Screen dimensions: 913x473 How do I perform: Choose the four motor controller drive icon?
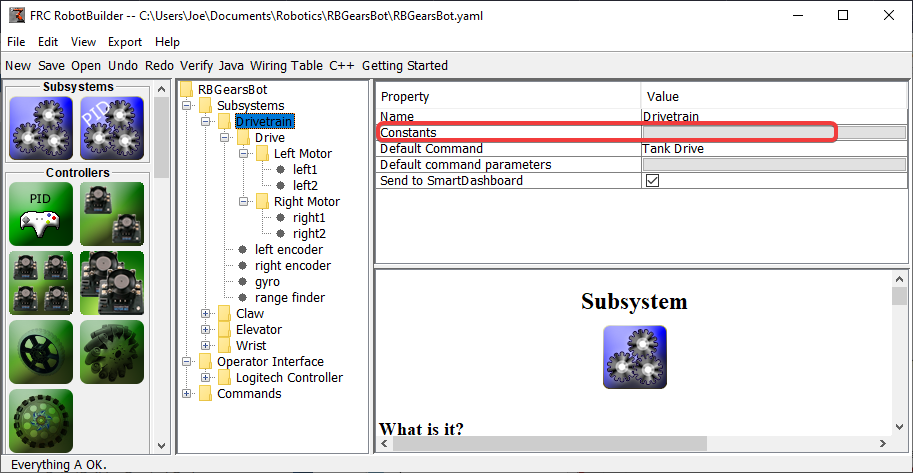point(41,283)
